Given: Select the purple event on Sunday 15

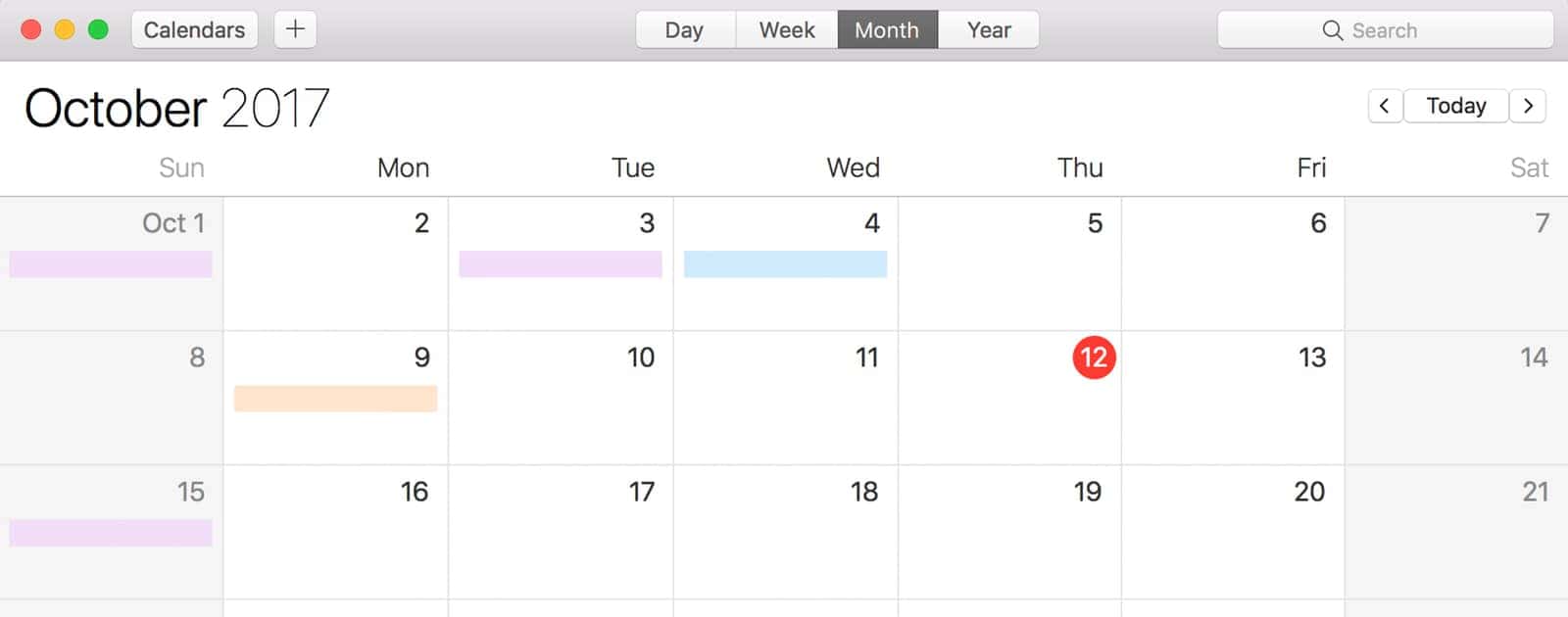Looking at the screenshot, I should coord(111,533).
